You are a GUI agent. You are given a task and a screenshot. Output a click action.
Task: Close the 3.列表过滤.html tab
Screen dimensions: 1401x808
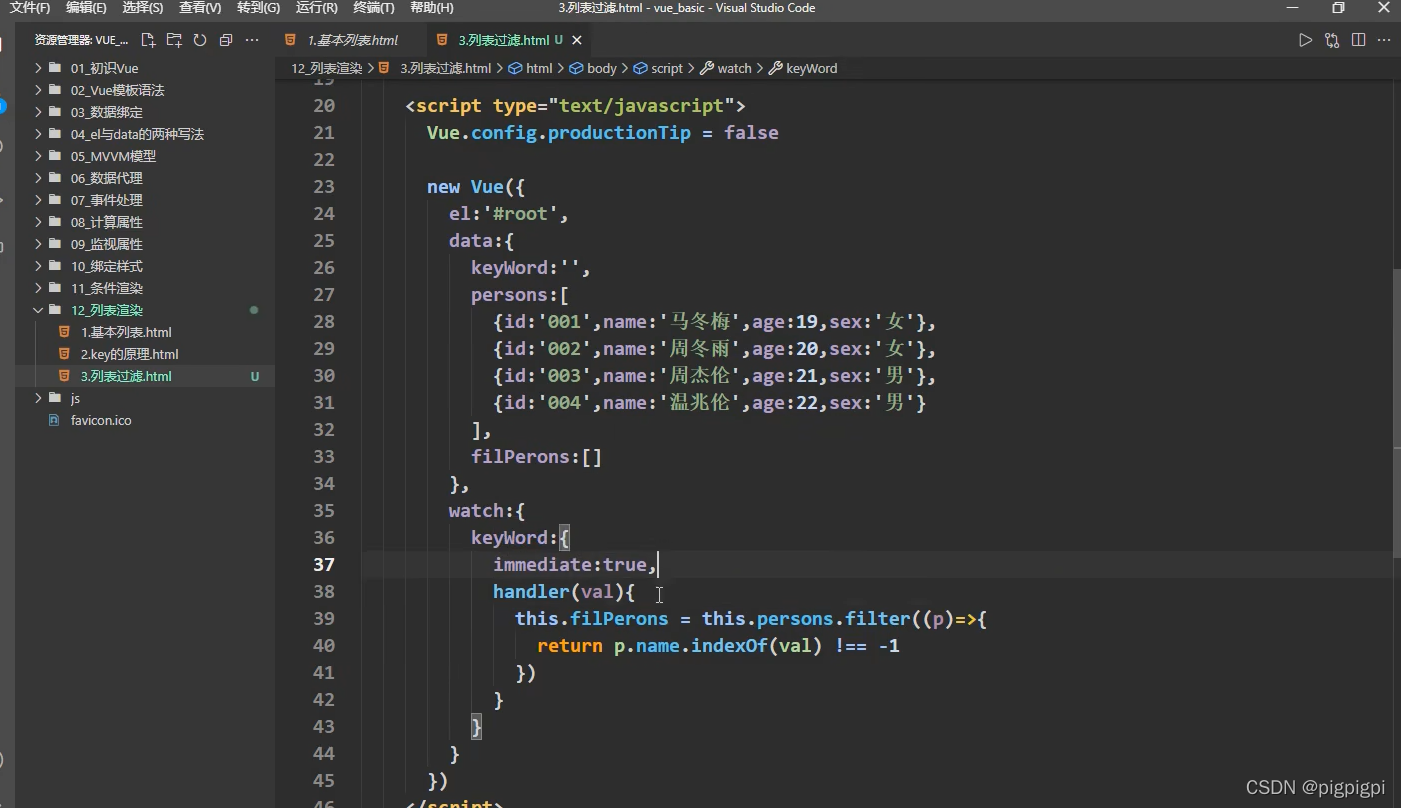point(577,40)
